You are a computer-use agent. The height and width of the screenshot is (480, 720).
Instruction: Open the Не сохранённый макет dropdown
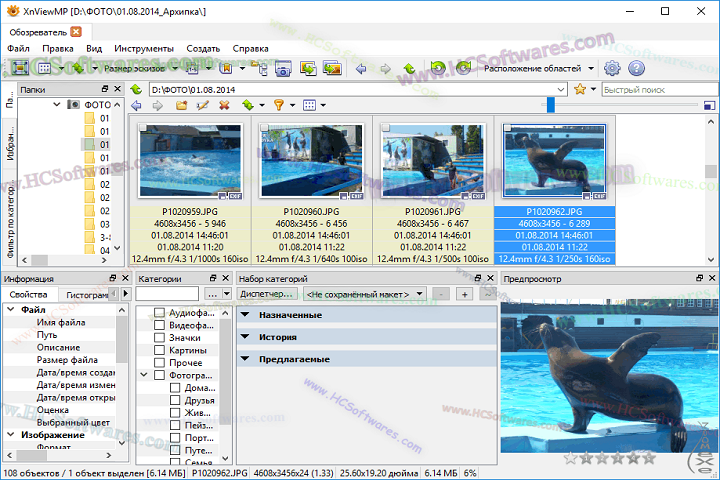(419, 294)
